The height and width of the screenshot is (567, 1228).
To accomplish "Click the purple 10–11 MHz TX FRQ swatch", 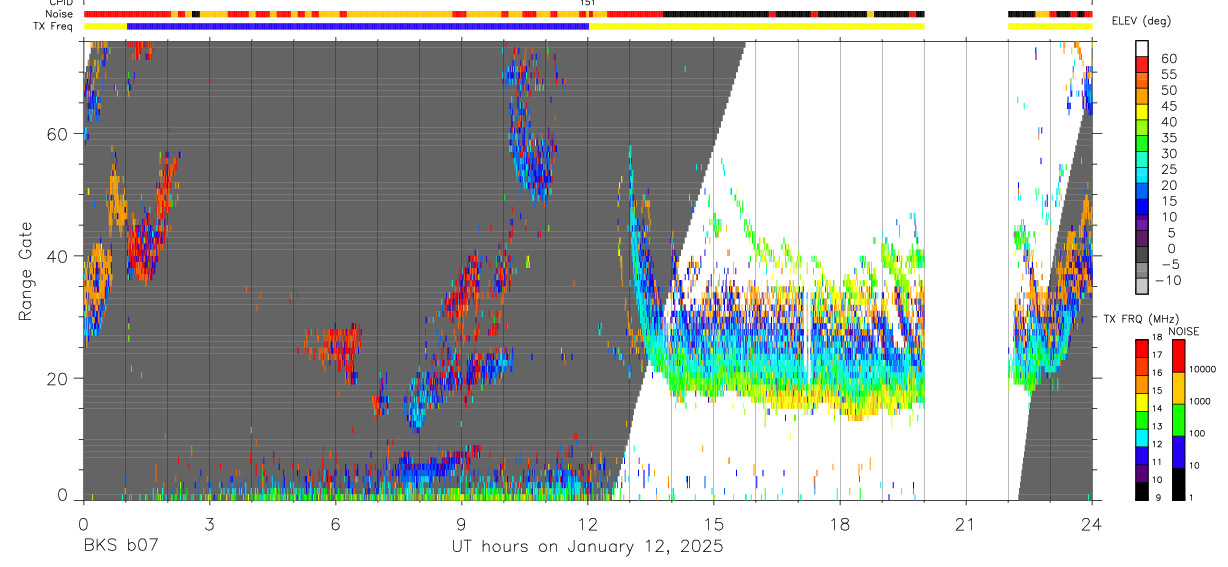I will [1141, 473].
